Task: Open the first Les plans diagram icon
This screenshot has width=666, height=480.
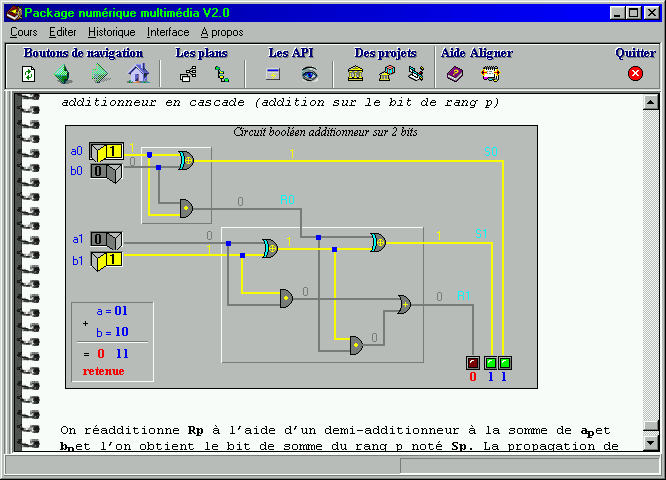Action: point(188,74)
